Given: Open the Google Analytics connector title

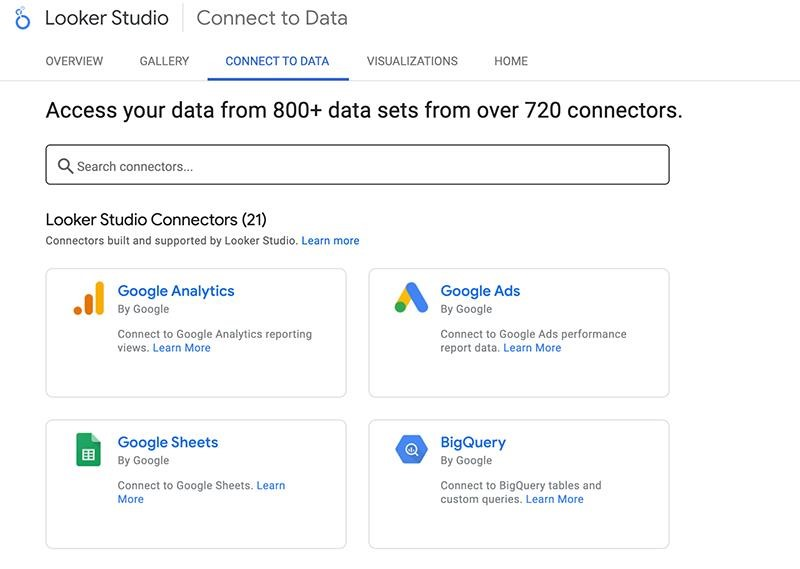Looking at the screenshot, I should click(x=176, y=290).
